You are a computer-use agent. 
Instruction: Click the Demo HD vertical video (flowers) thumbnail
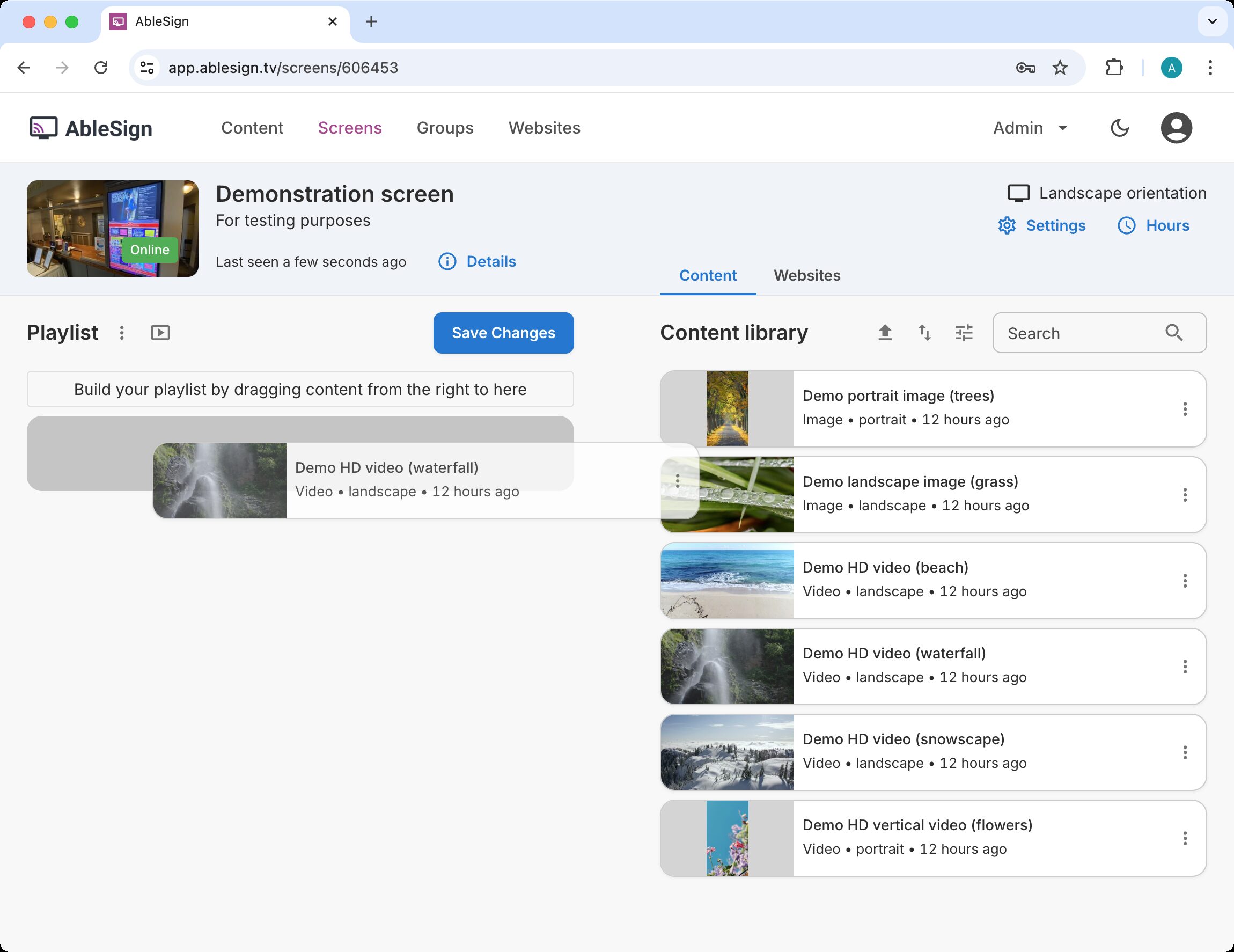[x=726, y=838]
